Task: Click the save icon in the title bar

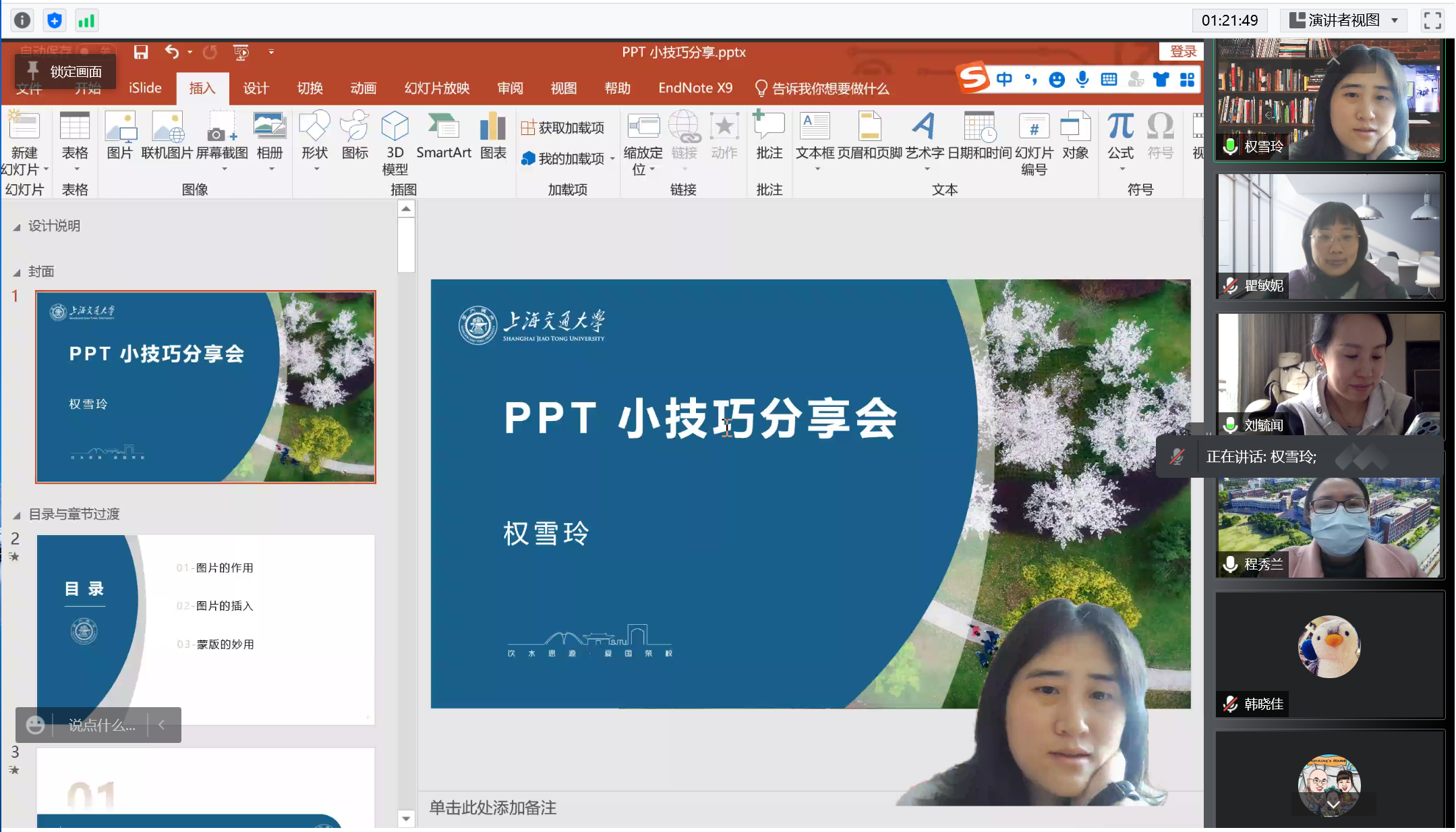Action: coord(140,52)
